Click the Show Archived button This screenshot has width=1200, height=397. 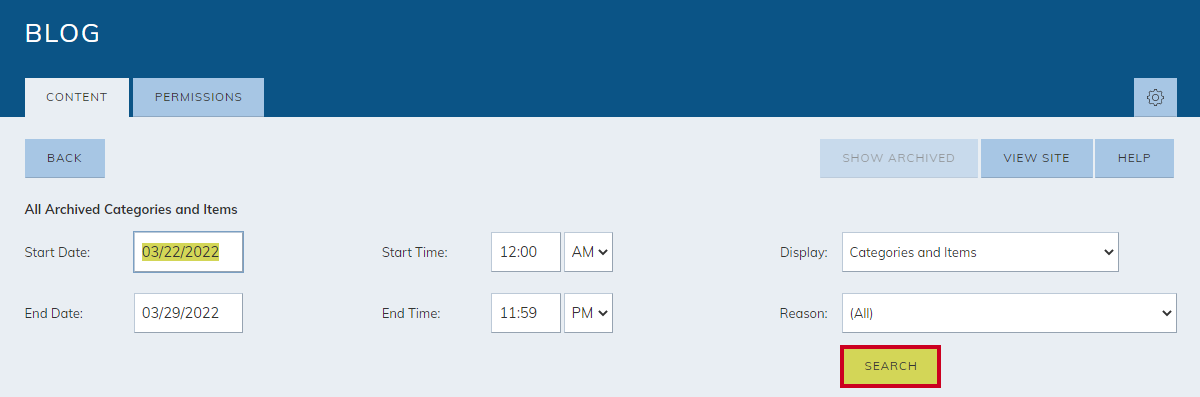coord(898,158)
